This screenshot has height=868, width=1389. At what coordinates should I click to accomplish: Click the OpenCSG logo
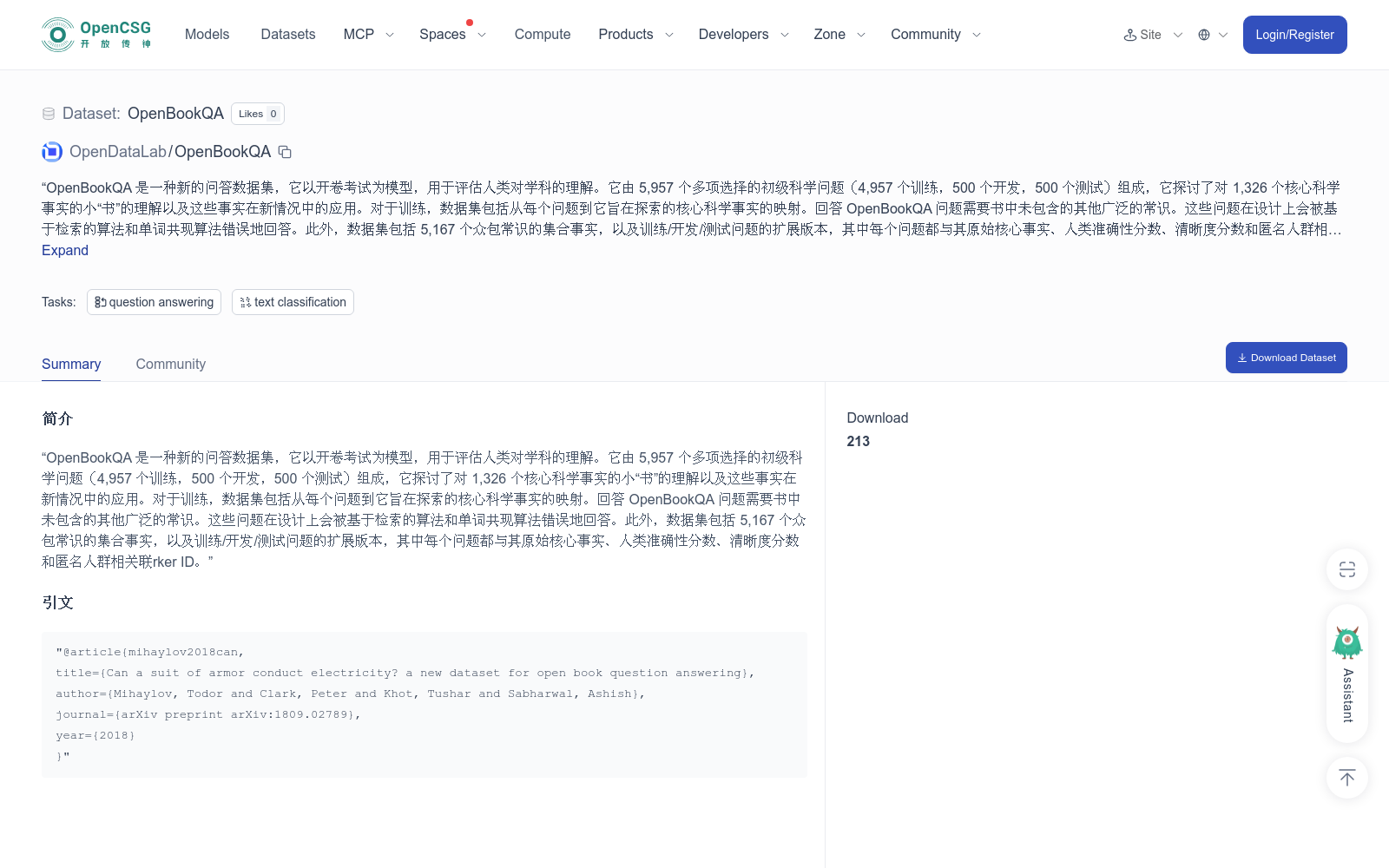click(96, 35)
